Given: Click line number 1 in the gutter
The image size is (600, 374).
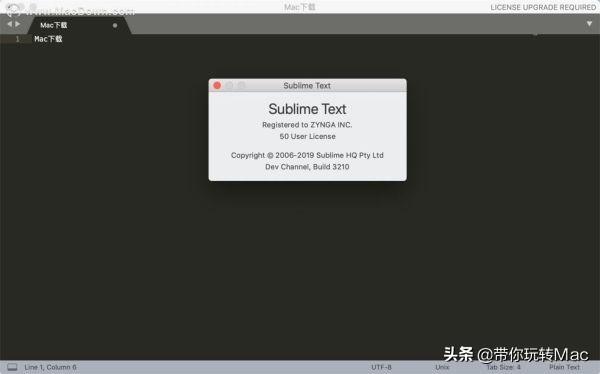Looking at the screenshot, I should pyautogui.click(x=17, y=39).
